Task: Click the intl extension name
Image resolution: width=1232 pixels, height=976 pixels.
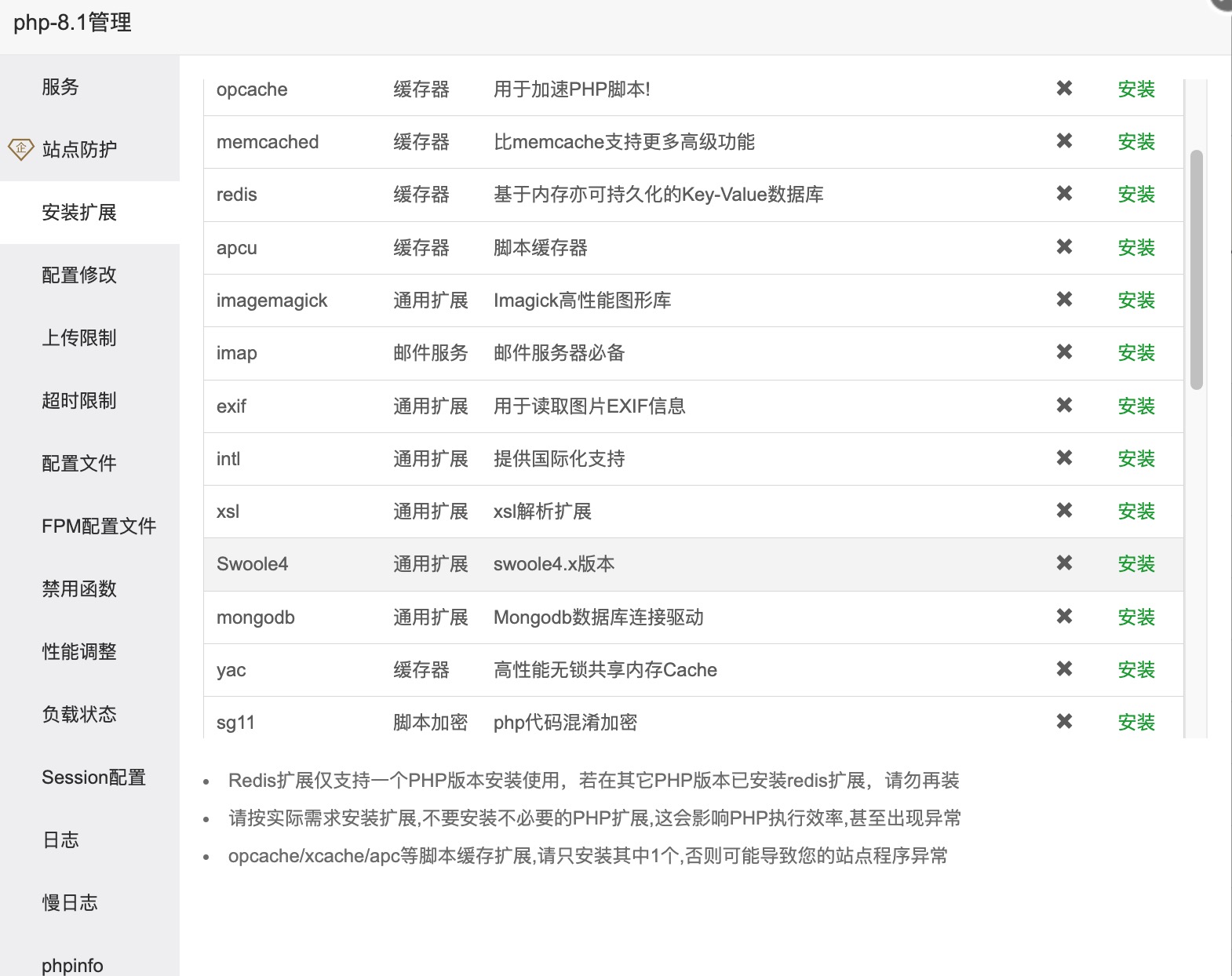Action: (x=228, y=459)
